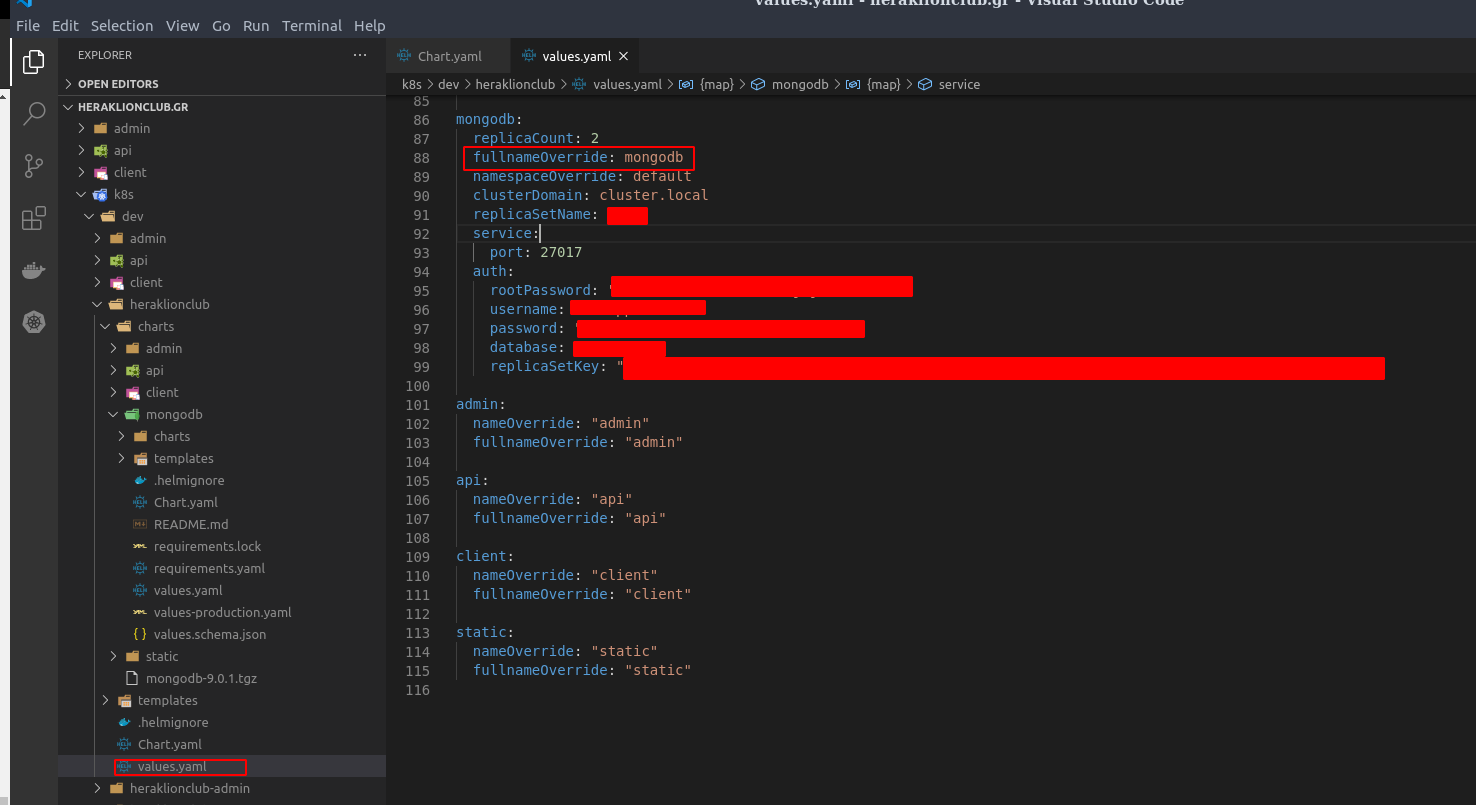Screen dimensions: 1476x805
Task: Close the values.yaml editor tab
Action: pyautogui.click(x=623, y=56)
